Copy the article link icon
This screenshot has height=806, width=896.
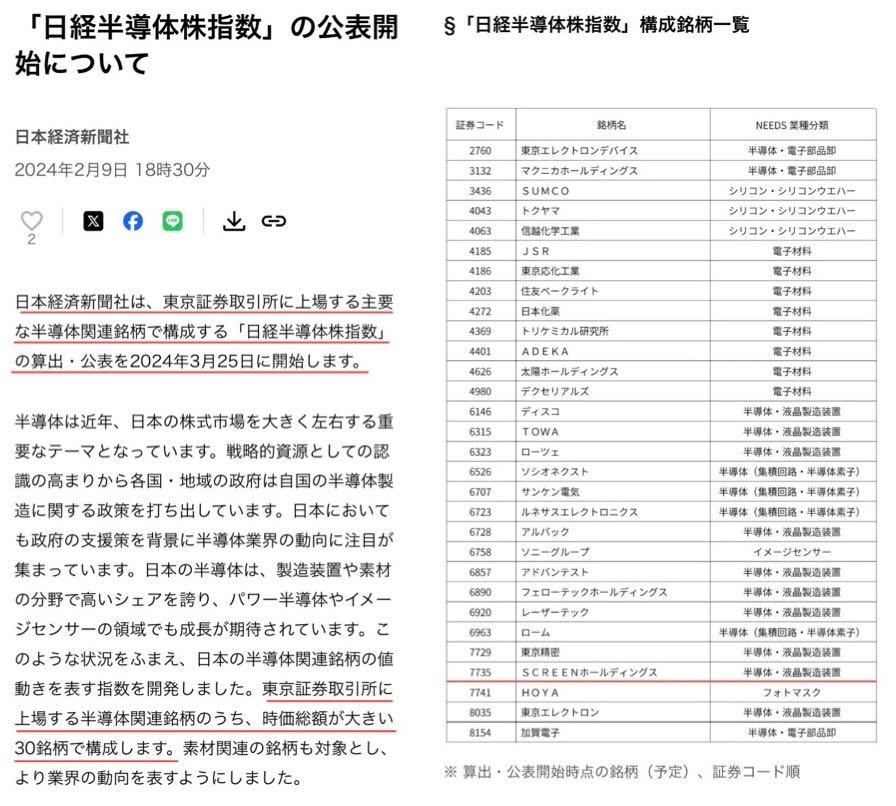[x=274, y=221]
